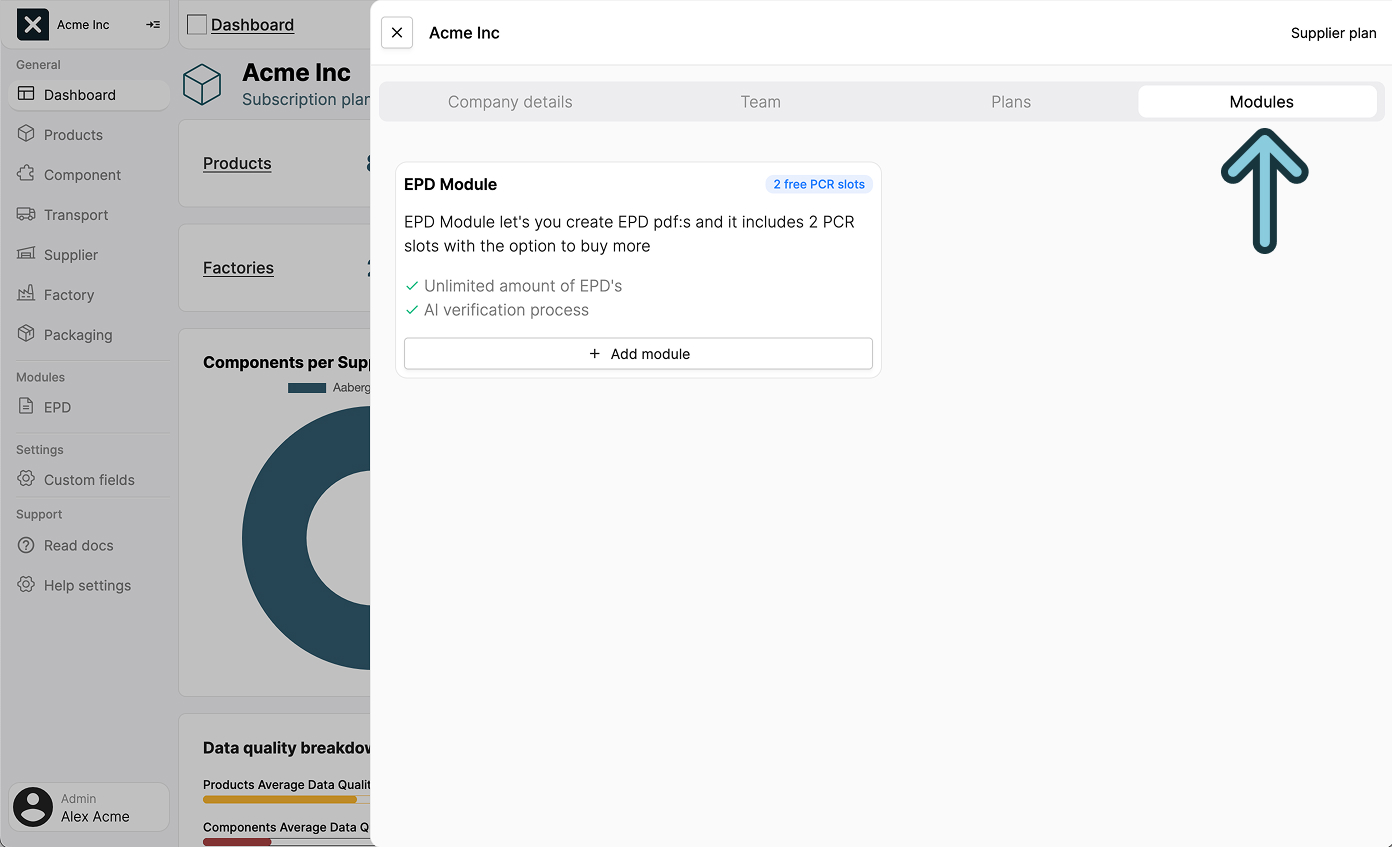Click the Packaging box icon in sidebar
The height and width of the screenshot is (847, 1392).
[x=26, y=334]
